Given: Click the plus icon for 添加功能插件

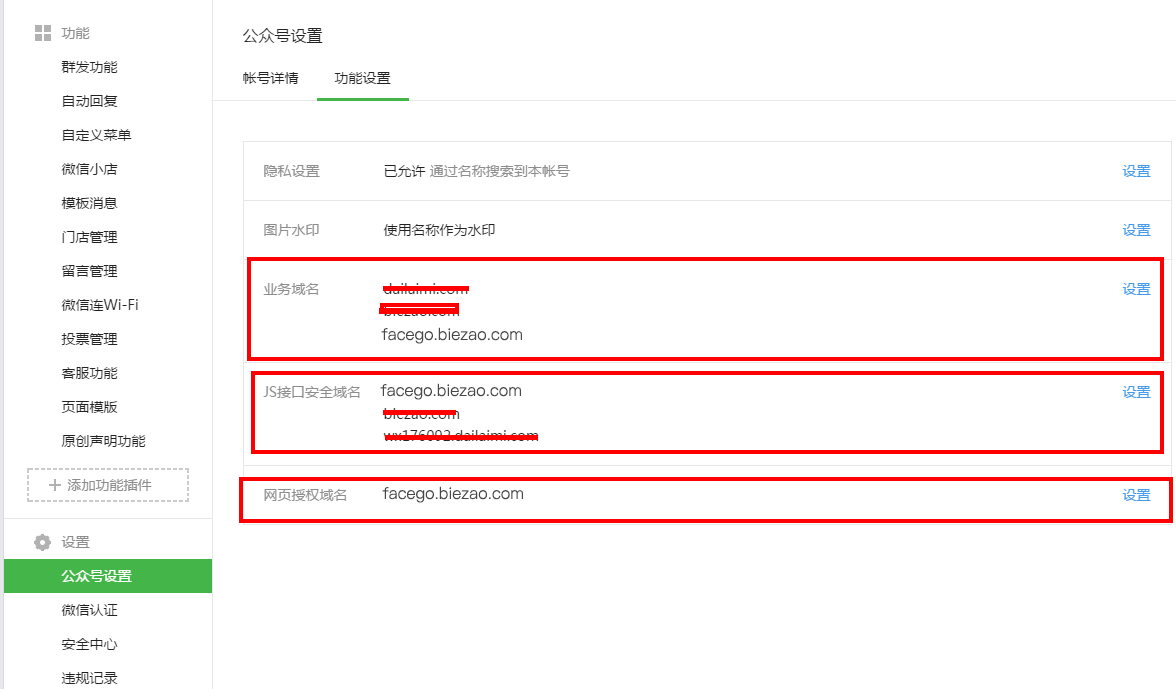Looking at the screenshot, I should [x=54, y=485].
